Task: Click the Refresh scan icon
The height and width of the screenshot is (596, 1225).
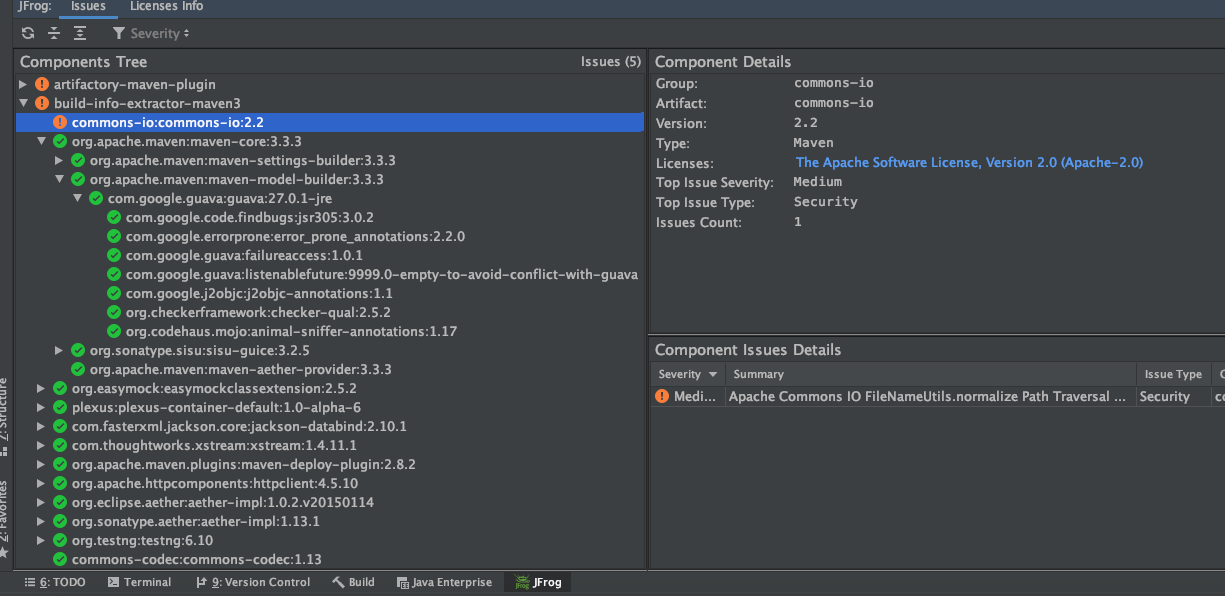Action: click(x=28, y=33)
